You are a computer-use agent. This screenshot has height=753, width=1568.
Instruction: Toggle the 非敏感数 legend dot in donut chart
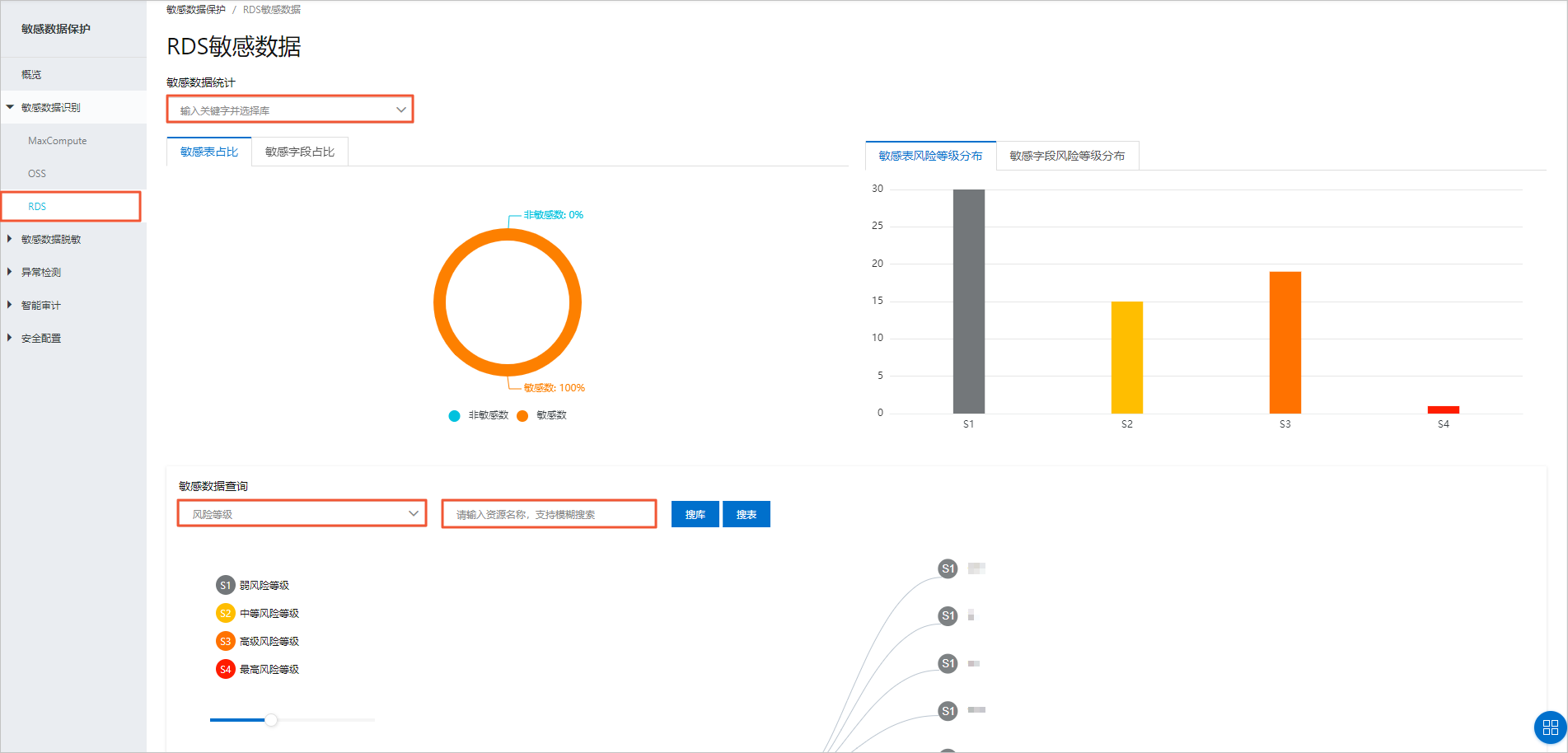pos(454,416)
